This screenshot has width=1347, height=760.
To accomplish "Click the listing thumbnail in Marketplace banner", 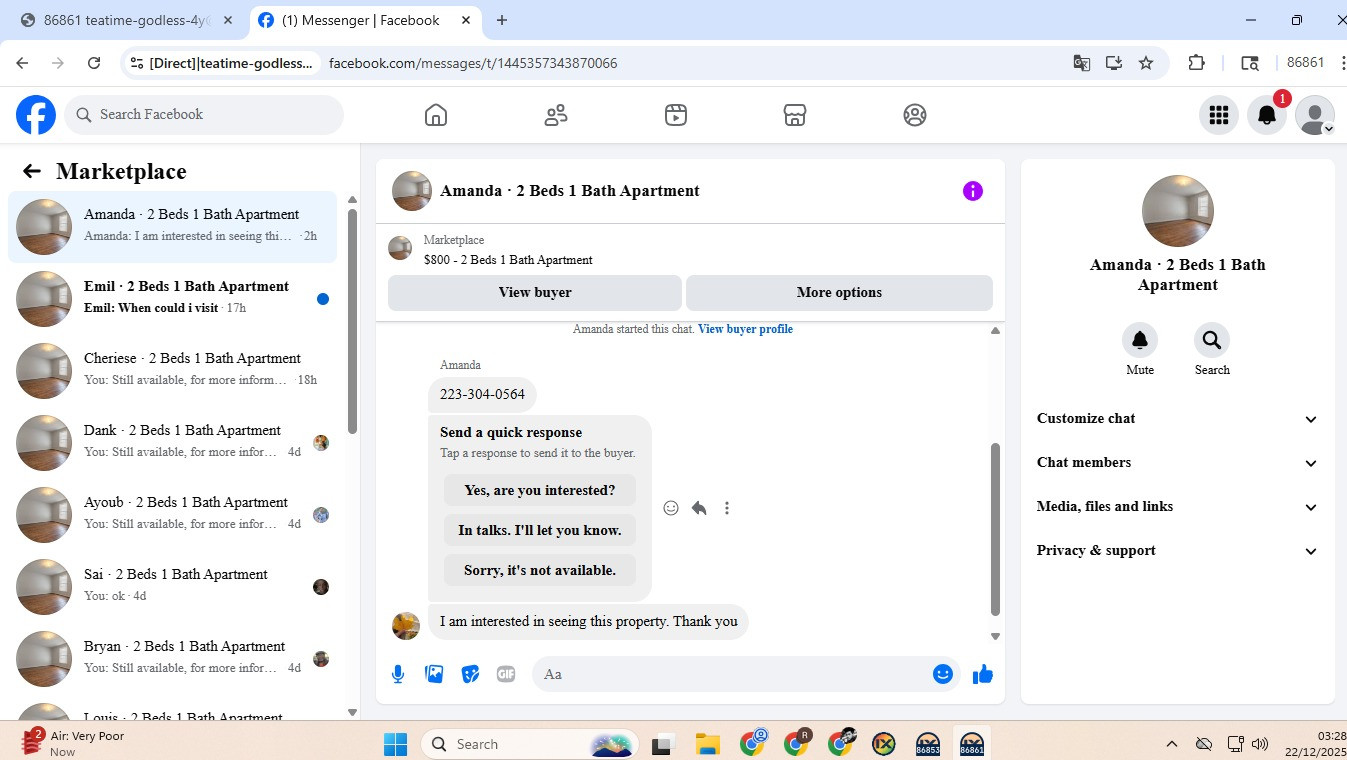I will tap(400, 248).
